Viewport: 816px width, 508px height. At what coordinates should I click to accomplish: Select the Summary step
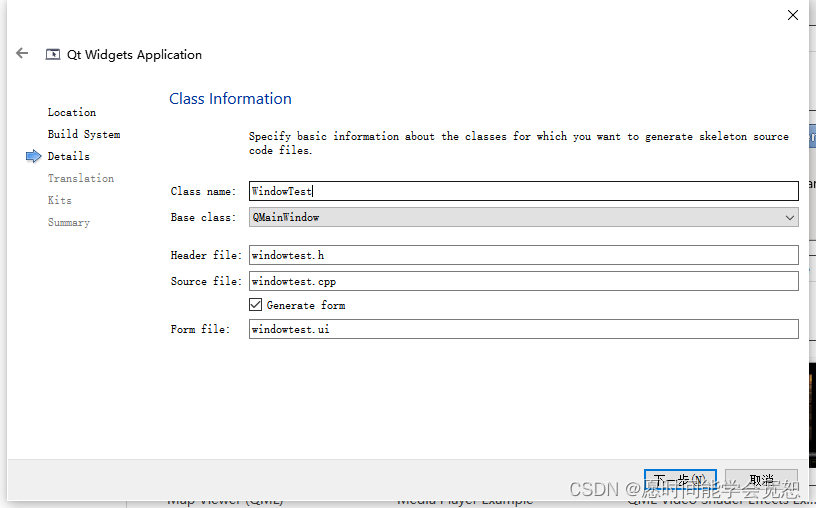69,222
